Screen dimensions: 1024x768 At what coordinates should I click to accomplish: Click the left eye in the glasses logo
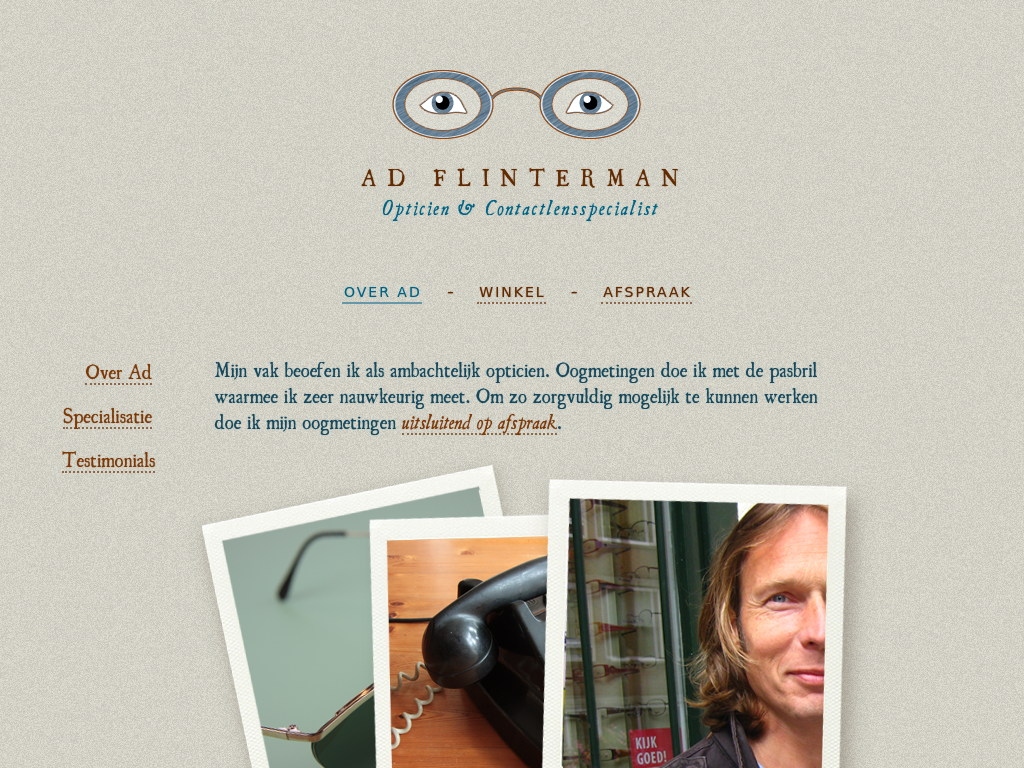[443, 103]
